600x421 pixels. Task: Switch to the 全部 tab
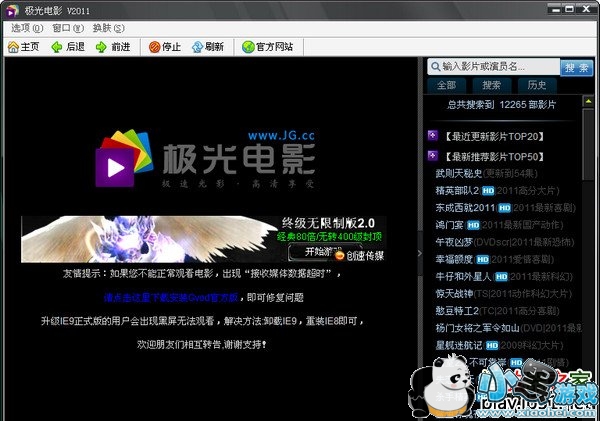447,85
